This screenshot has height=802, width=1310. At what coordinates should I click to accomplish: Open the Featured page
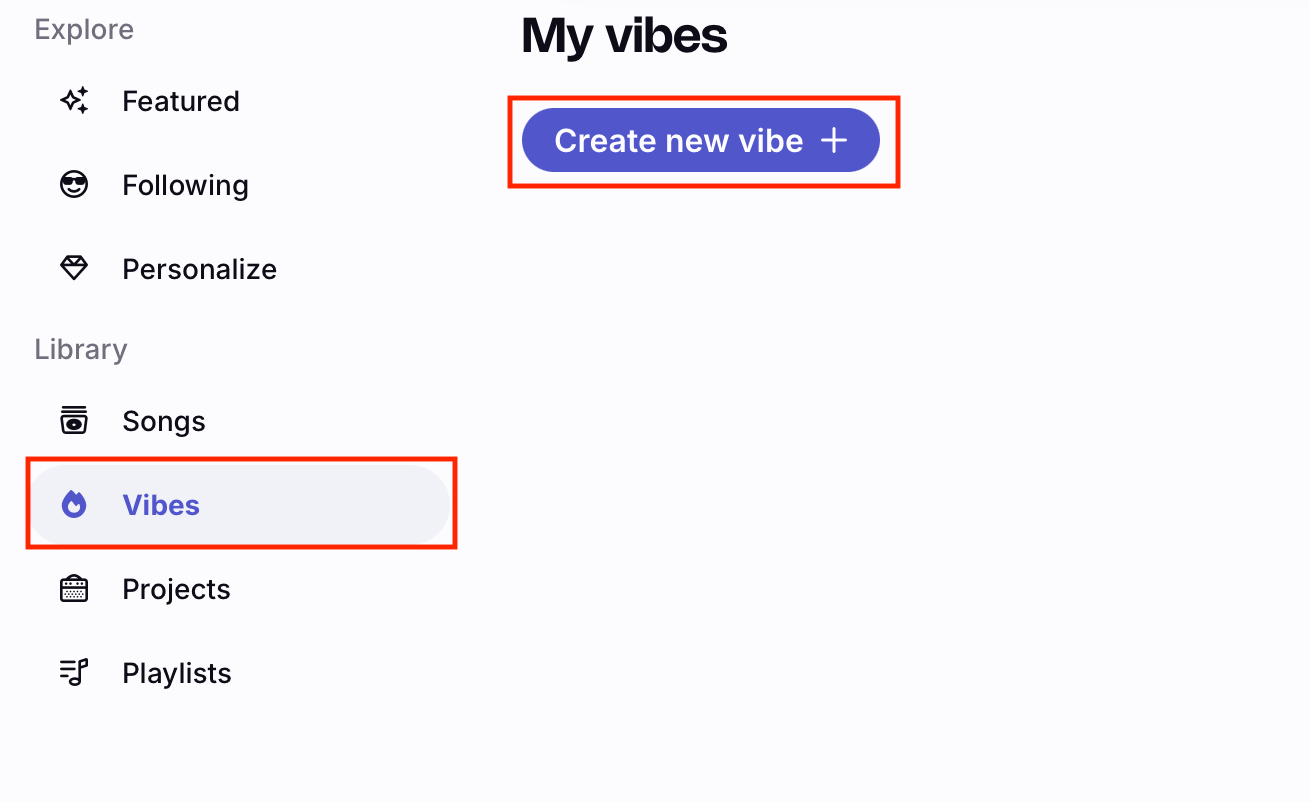click(x=180, y=101)
